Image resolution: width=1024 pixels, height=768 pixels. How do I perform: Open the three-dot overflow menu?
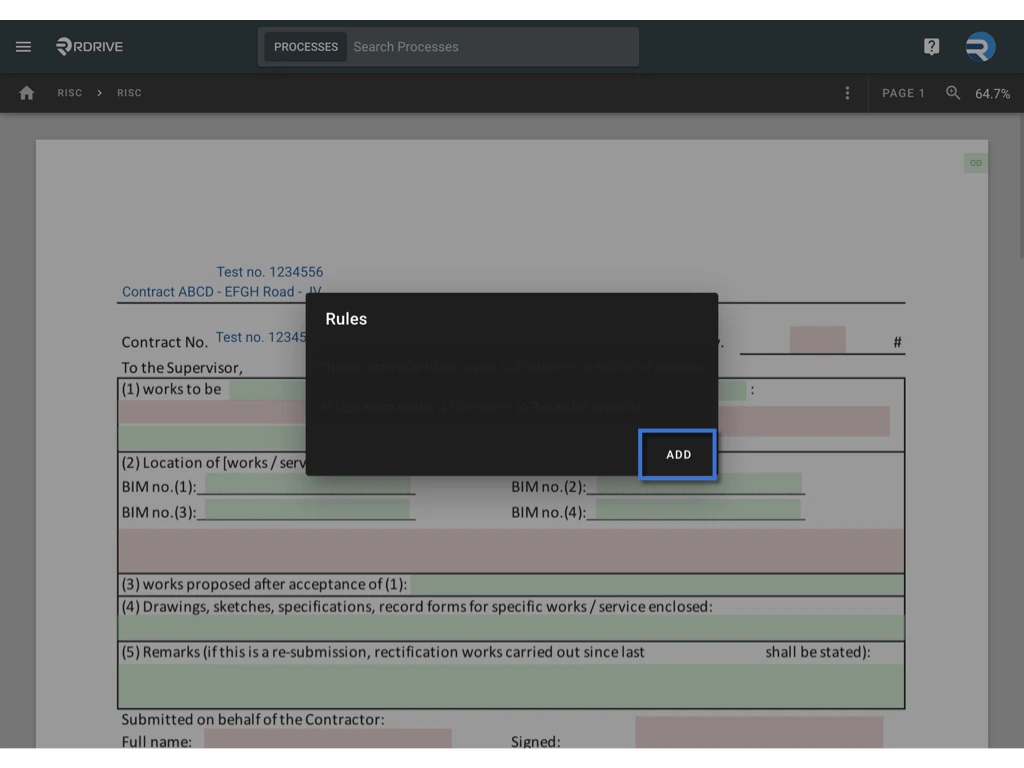pyautogui.click(x=847, y=92)
